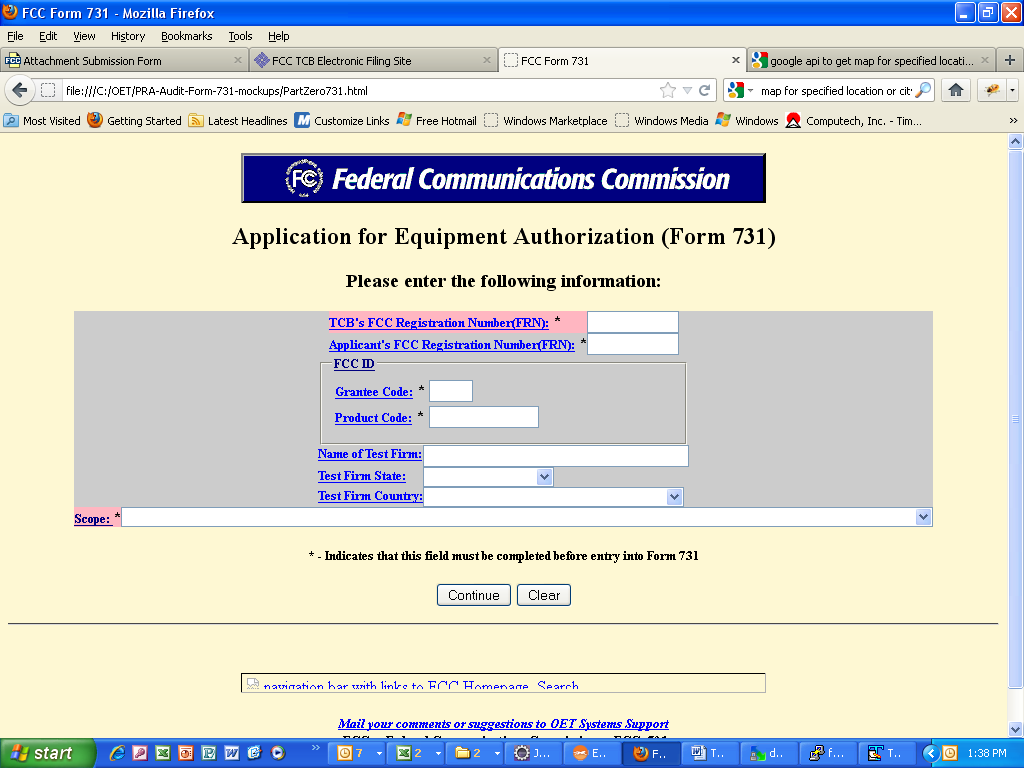Open the Bookmarks menu

[x=187, y=36]
